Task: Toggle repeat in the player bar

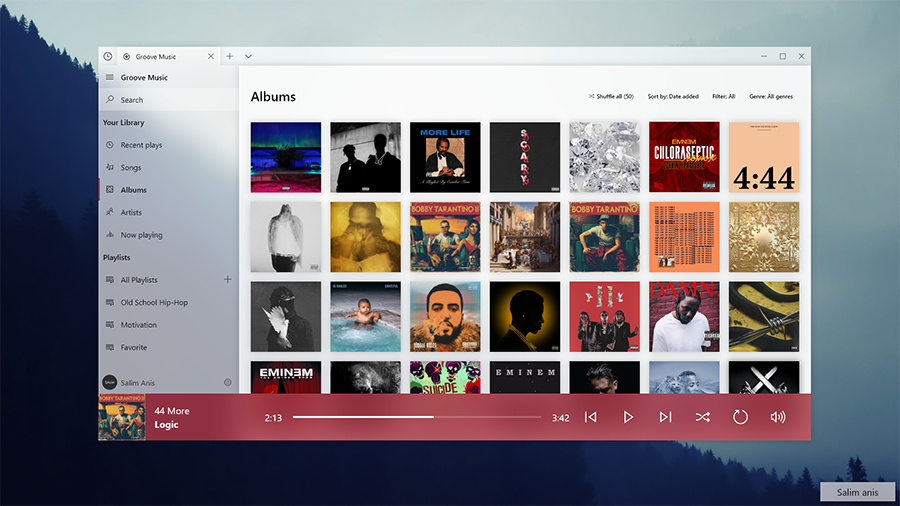Action: pos(740,417)
